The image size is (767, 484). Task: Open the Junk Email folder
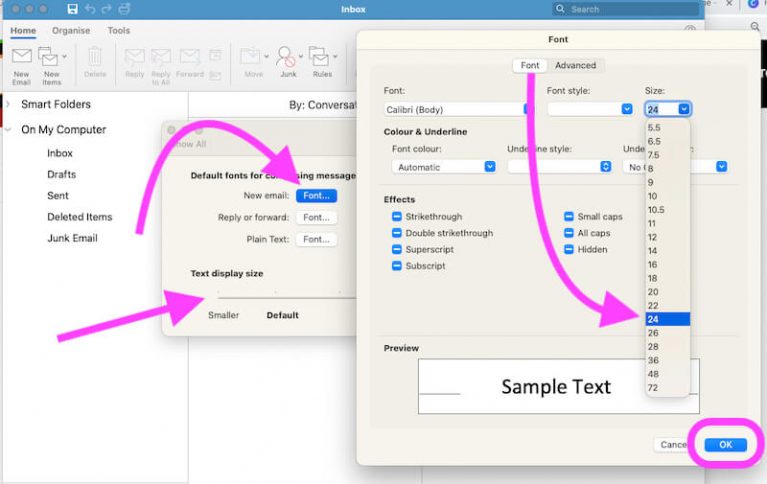pyautogui.click(x=72, y=238)
